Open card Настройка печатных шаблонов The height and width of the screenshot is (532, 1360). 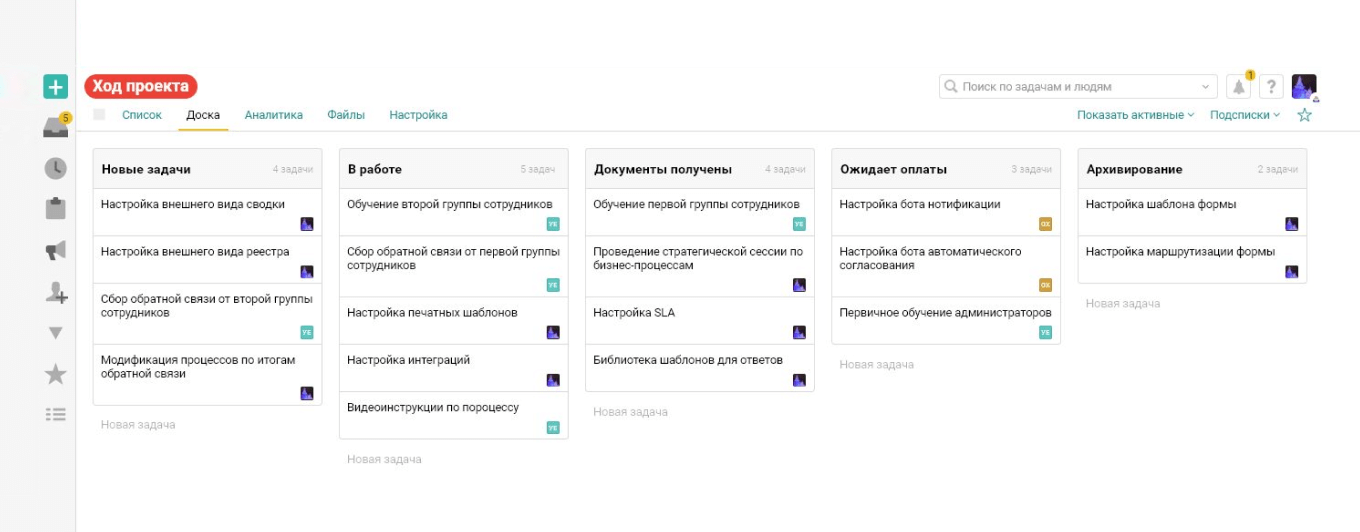[x=453, y=321]
